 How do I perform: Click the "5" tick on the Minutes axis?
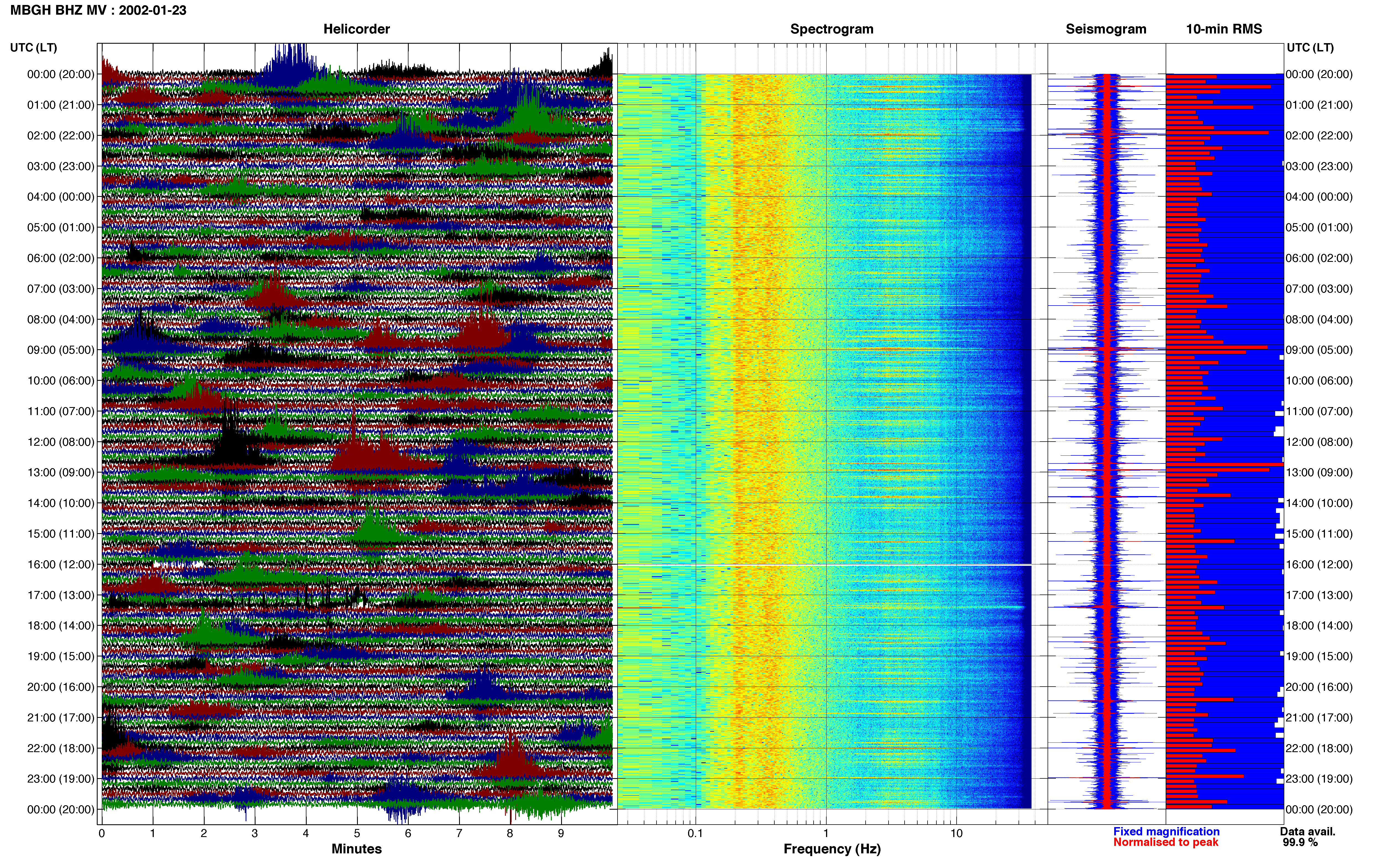point(357,833)
